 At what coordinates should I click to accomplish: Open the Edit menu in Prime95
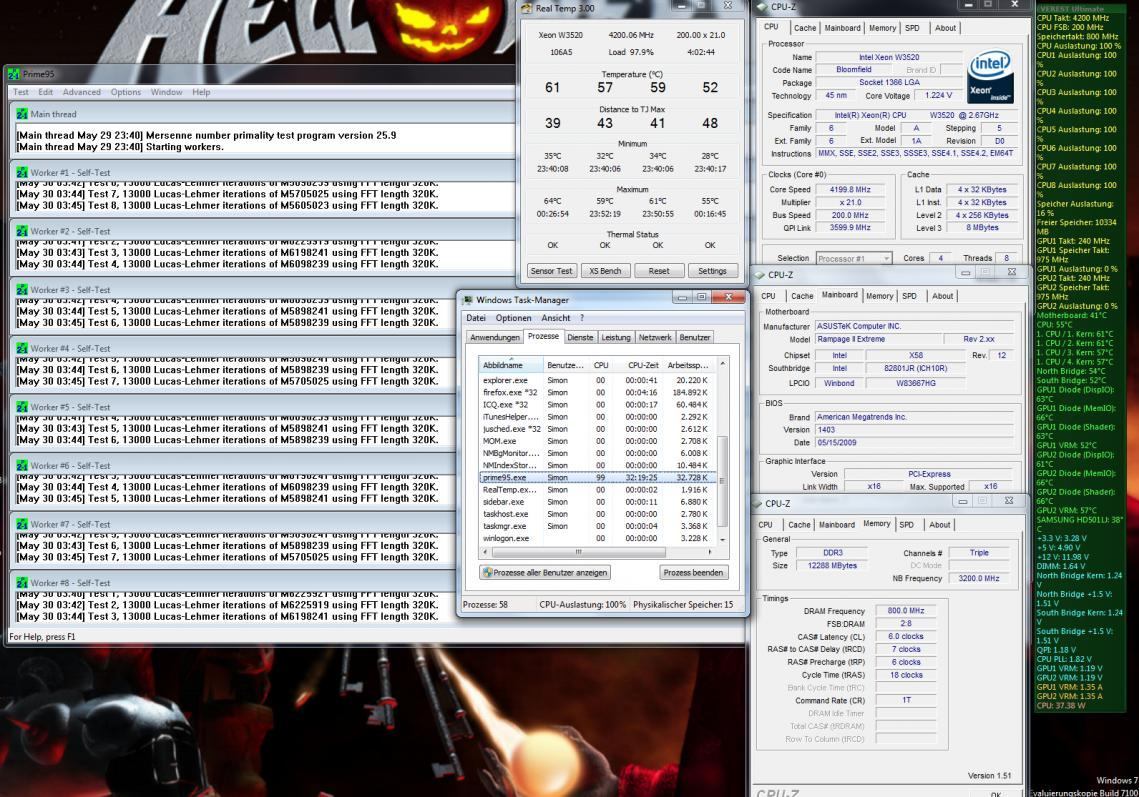tap(46, 92)
